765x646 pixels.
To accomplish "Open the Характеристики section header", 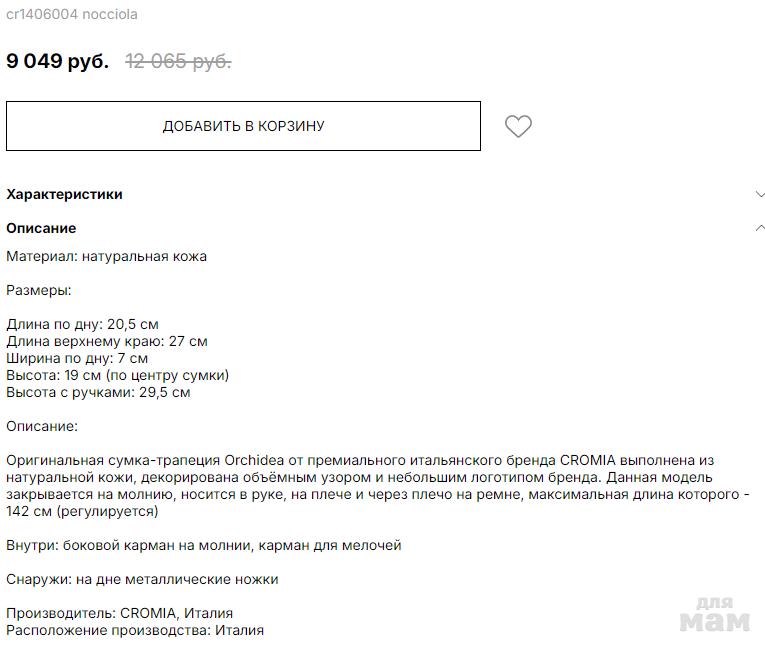I will coord(64,194).
